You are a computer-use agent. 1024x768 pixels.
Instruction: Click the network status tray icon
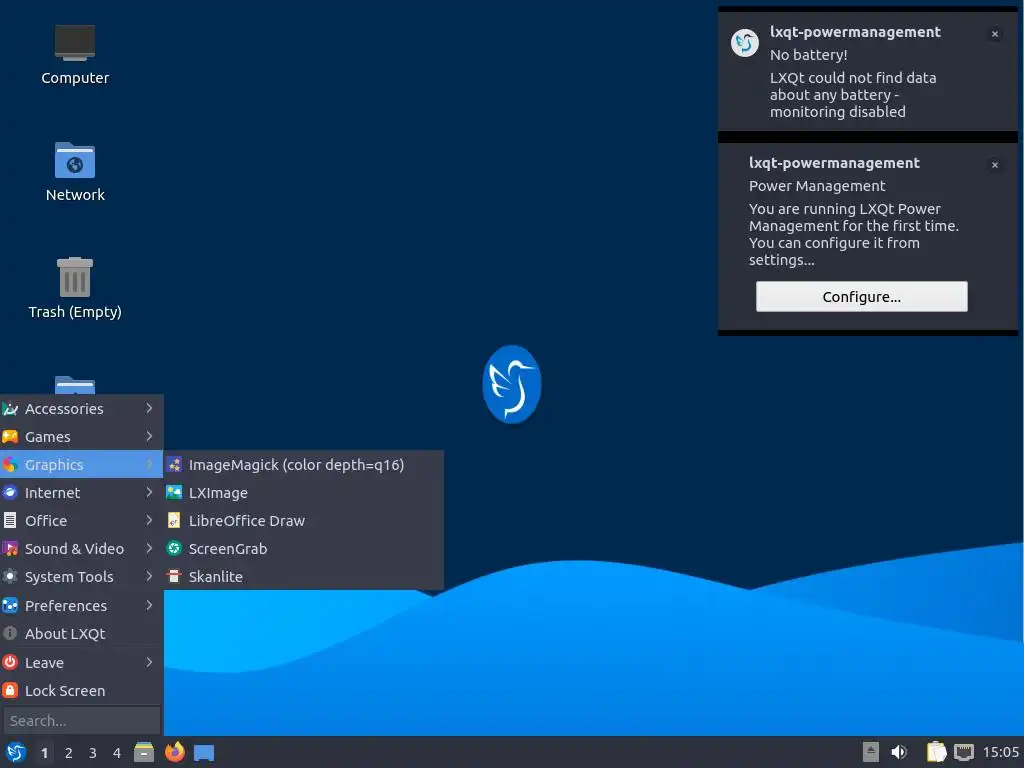[x=963, y=752]
